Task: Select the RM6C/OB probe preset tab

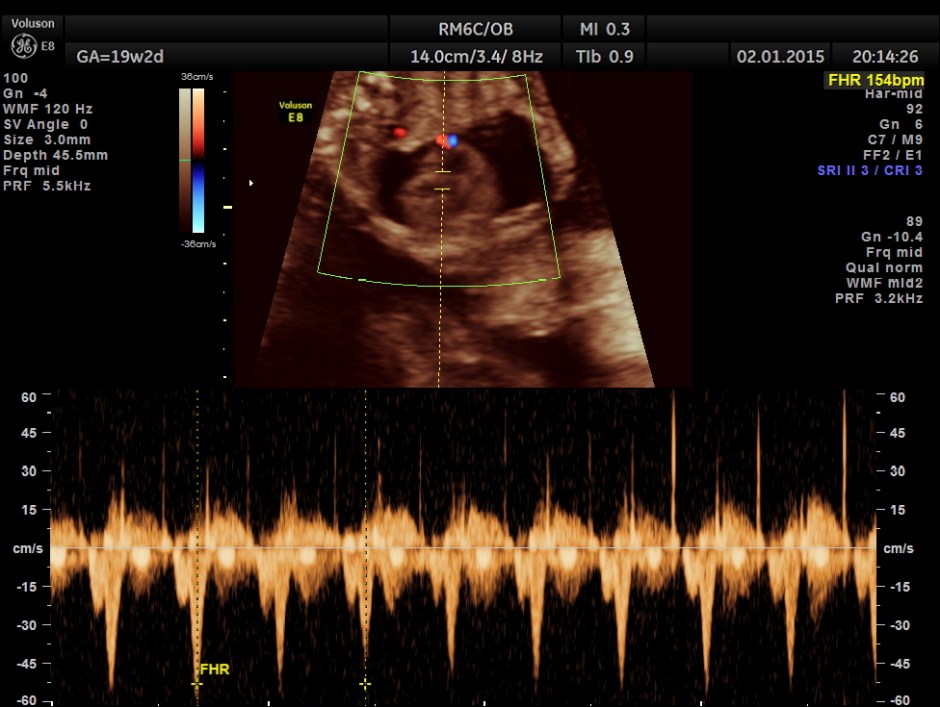Action: (477, 29)
